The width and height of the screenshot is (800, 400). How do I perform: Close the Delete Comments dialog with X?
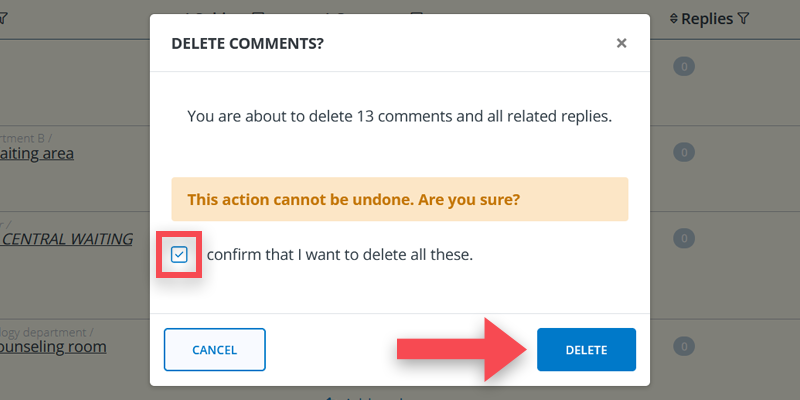tap(621, 43)
